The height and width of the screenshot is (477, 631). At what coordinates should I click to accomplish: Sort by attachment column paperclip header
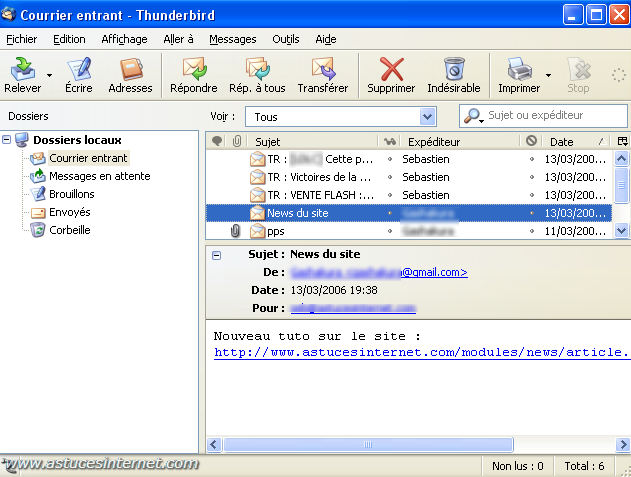pyautogui.click(x=237, y=141)
